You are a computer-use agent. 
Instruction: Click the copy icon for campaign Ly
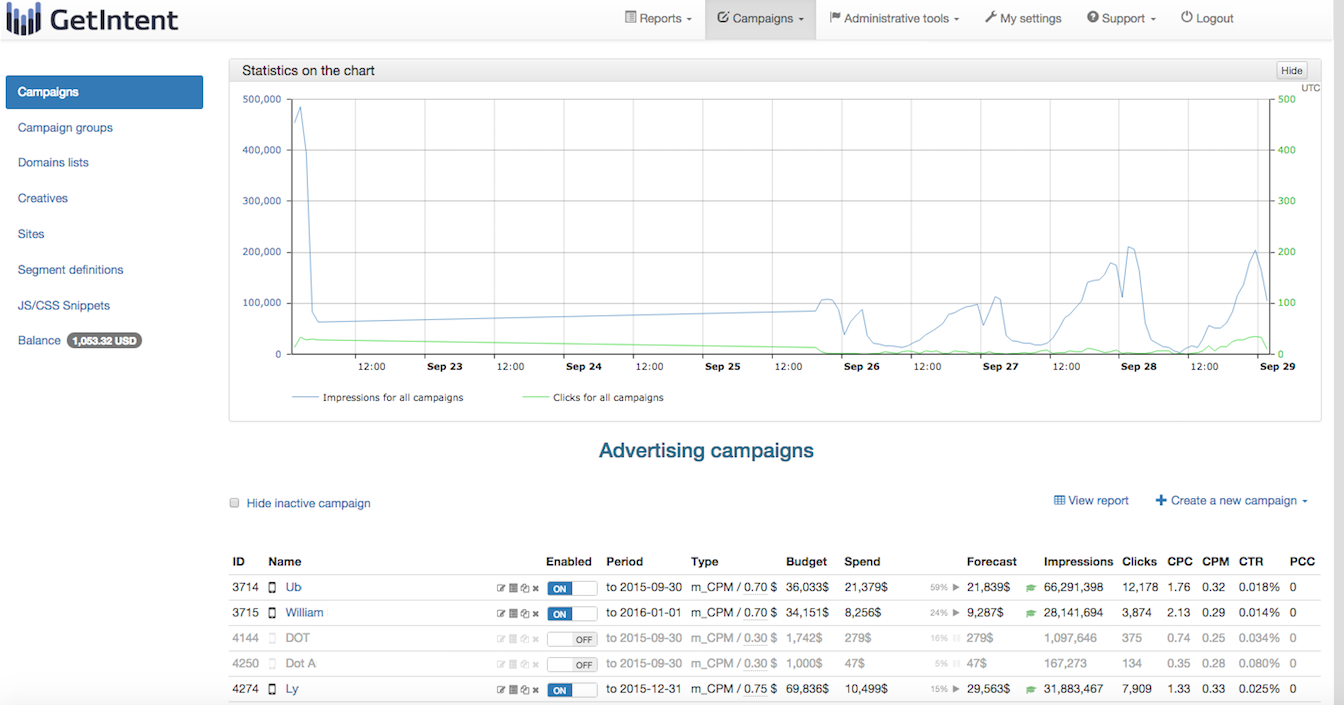click(x=525, y=690)
